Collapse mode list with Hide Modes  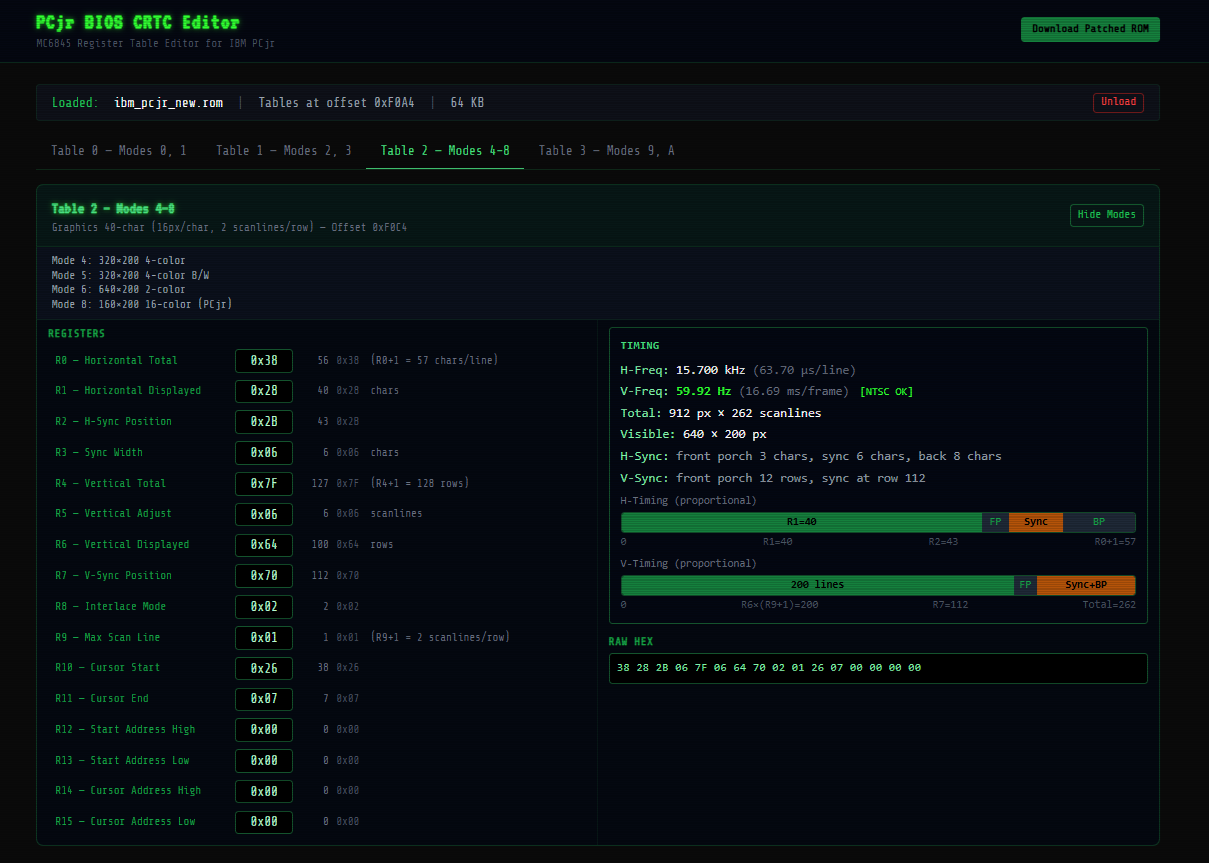click(1106, 215)
